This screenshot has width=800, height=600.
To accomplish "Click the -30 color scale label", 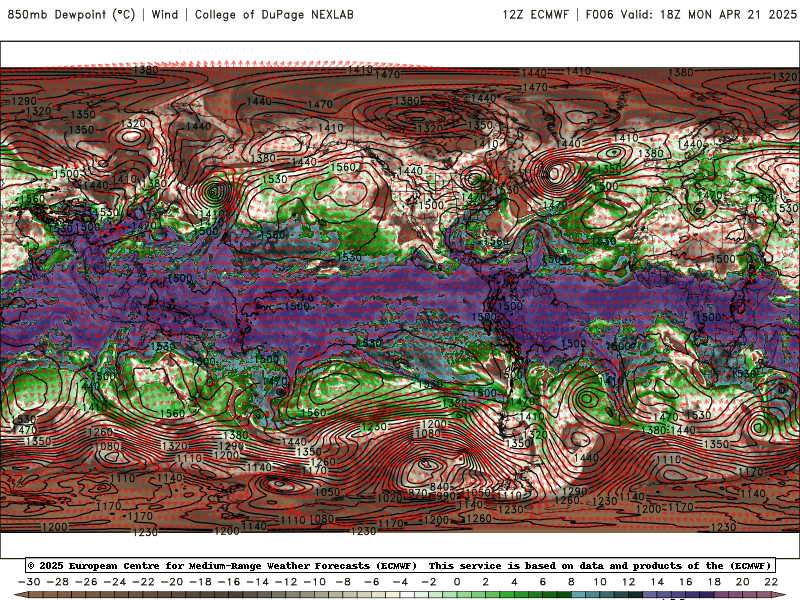I will (29, 582).
